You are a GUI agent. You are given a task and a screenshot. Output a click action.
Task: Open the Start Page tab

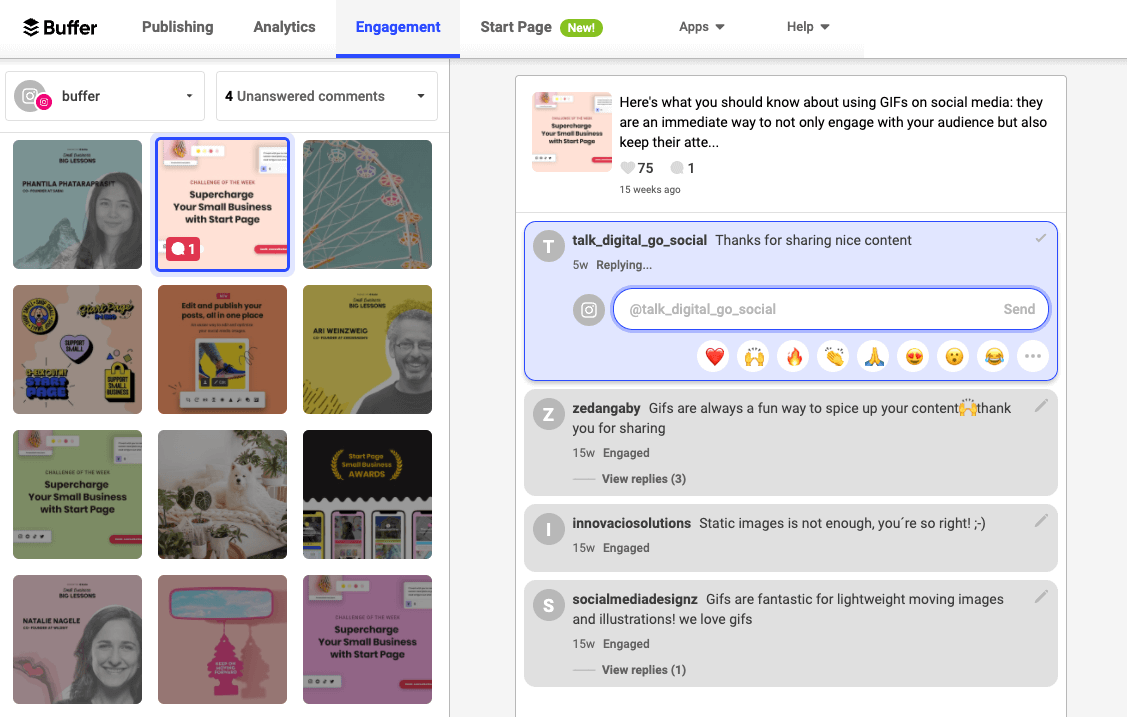coord(516,27)
